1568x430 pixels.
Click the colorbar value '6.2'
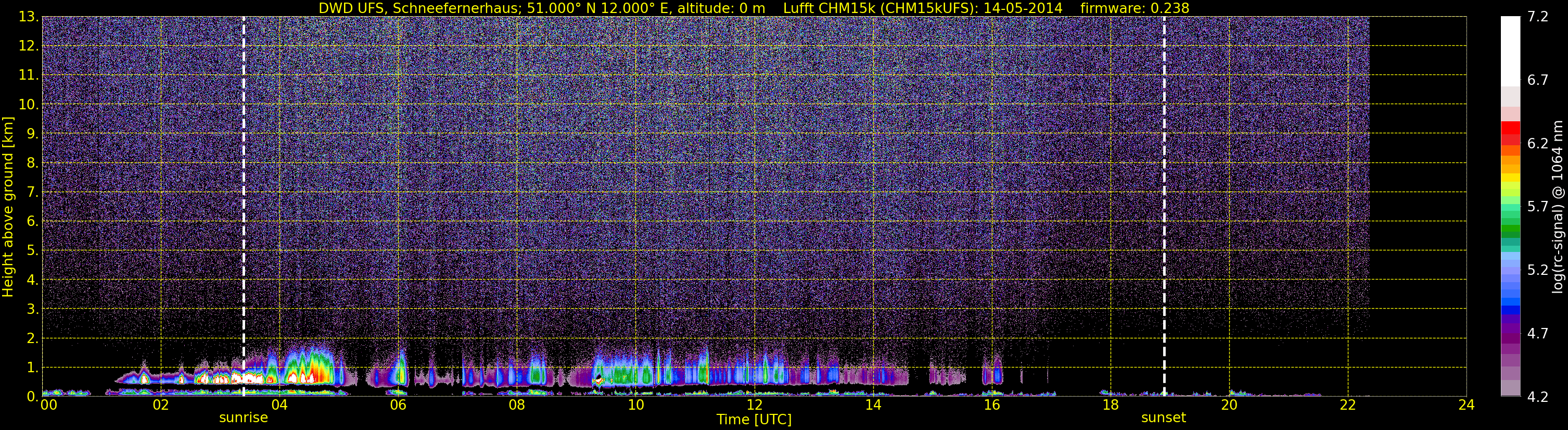click(x=1538, y=144)
